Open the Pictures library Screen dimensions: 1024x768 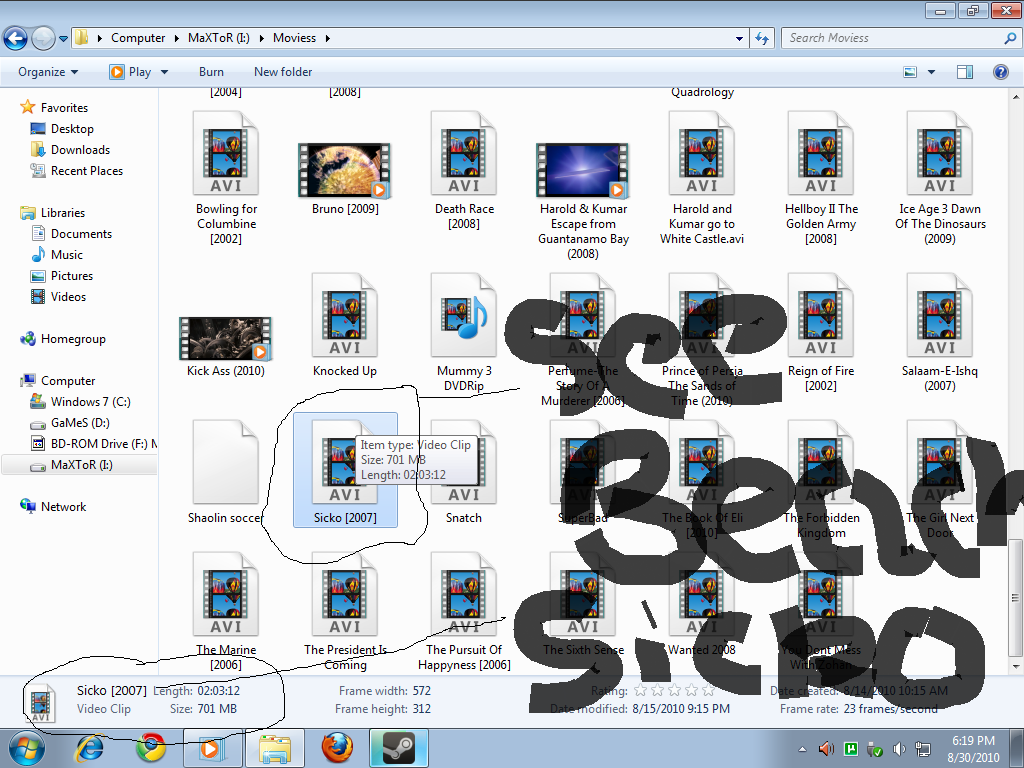[x=72, y=276]
